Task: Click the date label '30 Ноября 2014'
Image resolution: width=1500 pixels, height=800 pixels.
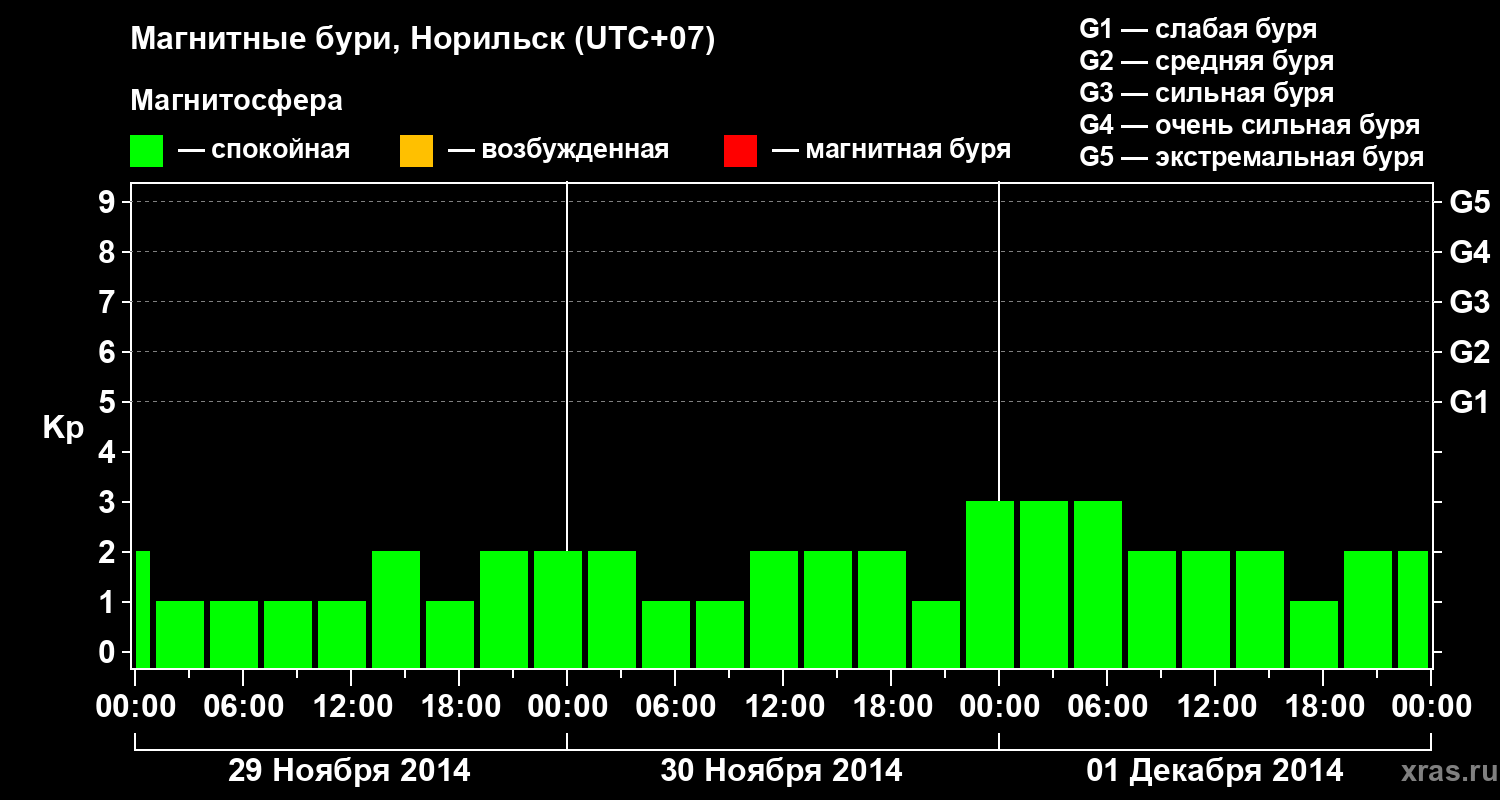Action: pos(781,771)
